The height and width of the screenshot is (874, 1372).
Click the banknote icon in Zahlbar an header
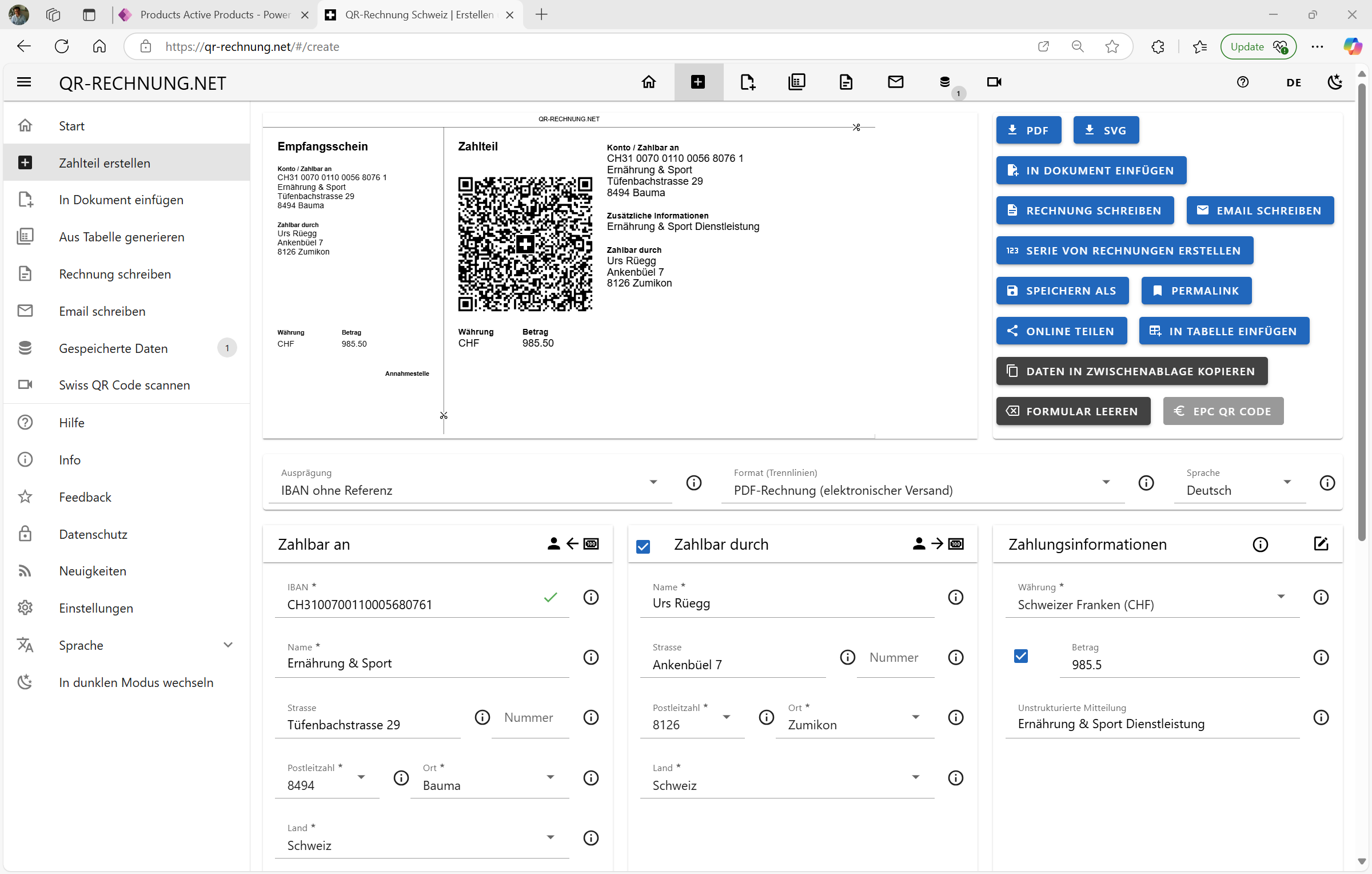pyautogui.click(x=591, y=544)
